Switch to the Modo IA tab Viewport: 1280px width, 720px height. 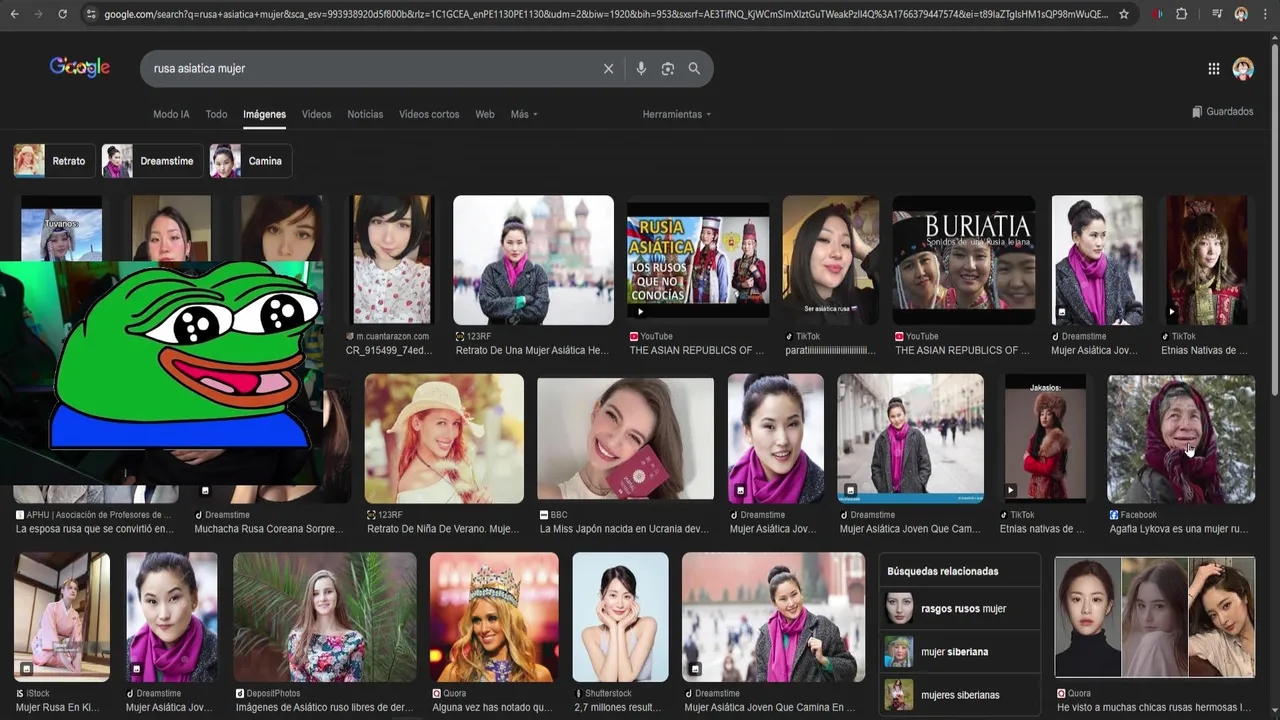(x=171, y=114)
